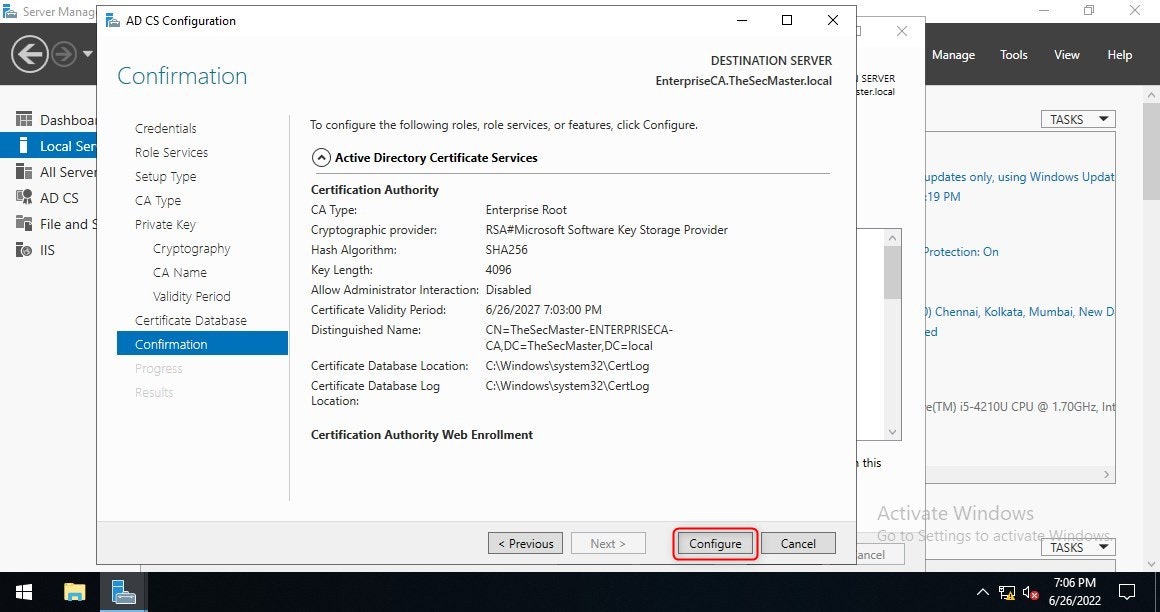This screenshot has height=612, width=1160.
Task: Open File Explorer from the taskbar
Action: 75,592
